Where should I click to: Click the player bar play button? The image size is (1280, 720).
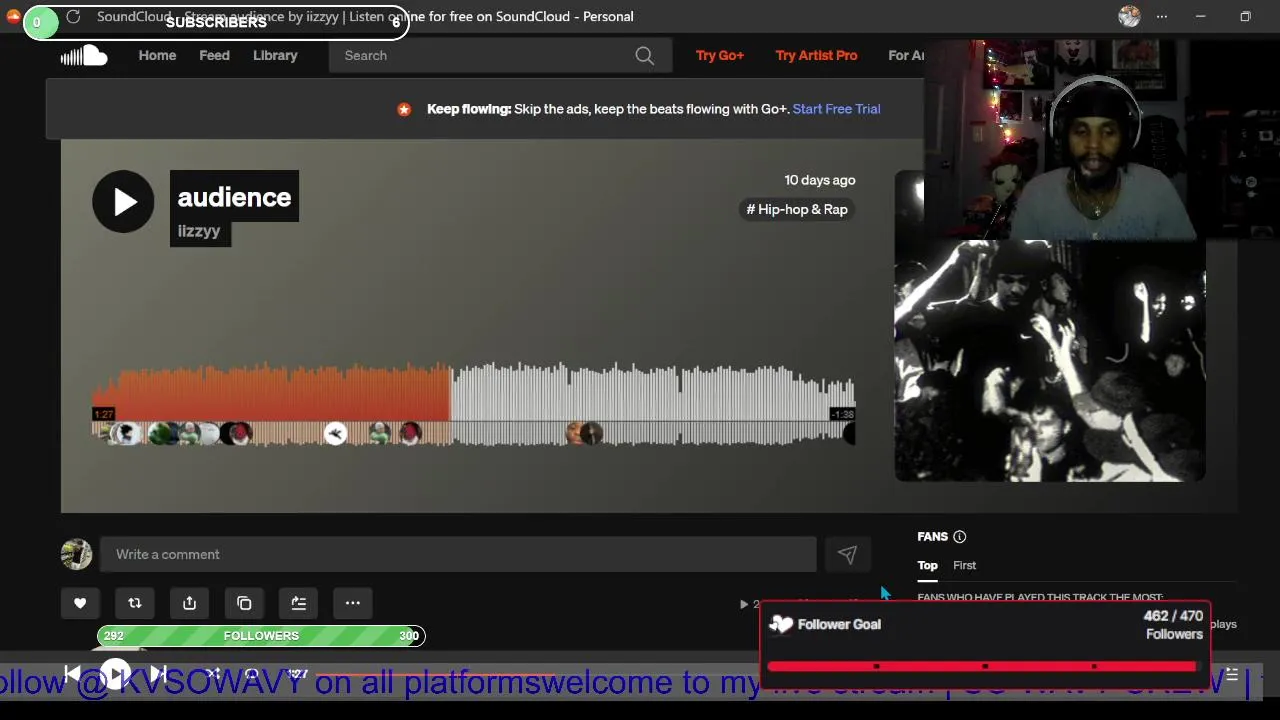pos(116,675)
